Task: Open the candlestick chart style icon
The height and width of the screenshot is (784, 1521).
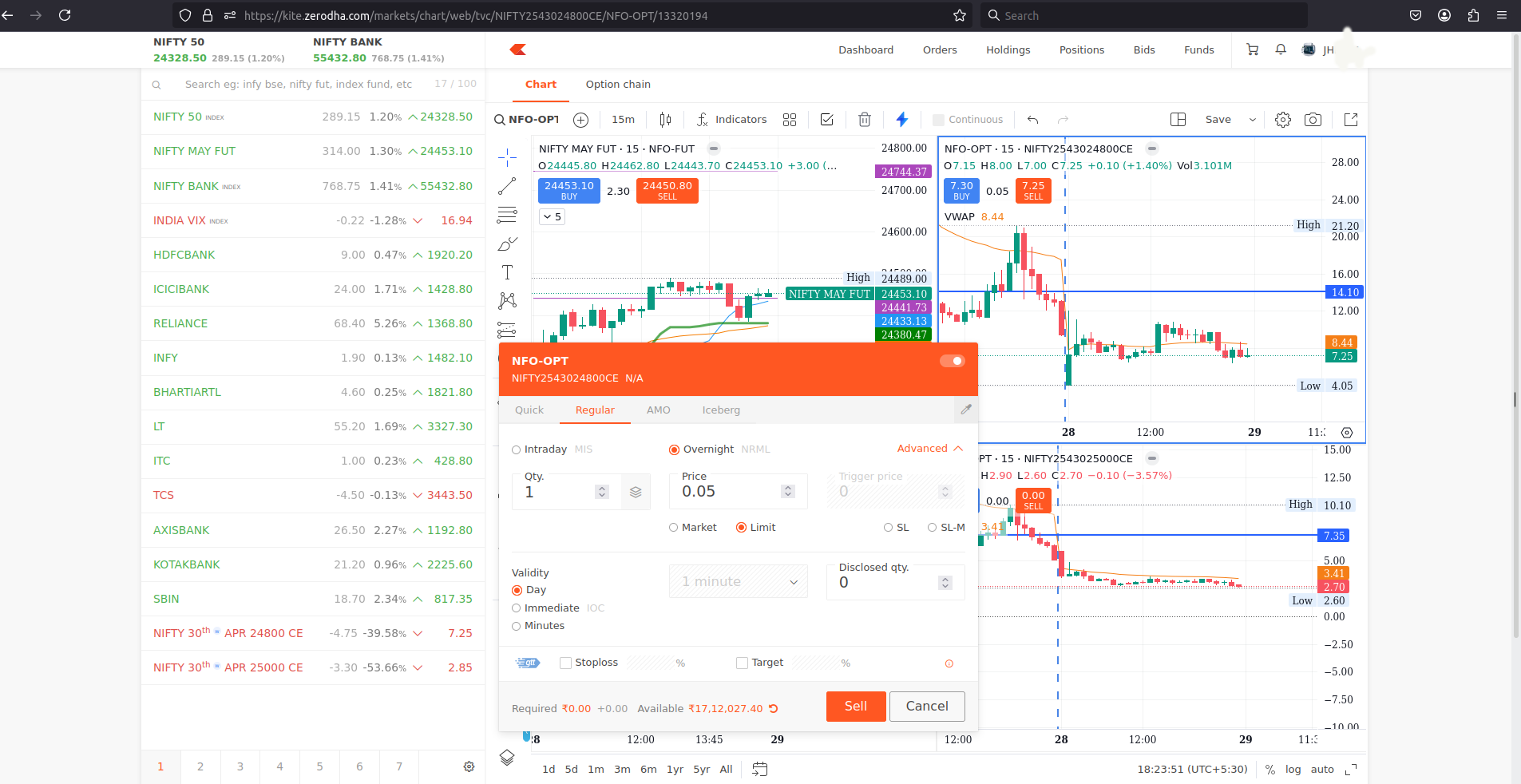Action: pyautogui.click(x=665, y=120)
